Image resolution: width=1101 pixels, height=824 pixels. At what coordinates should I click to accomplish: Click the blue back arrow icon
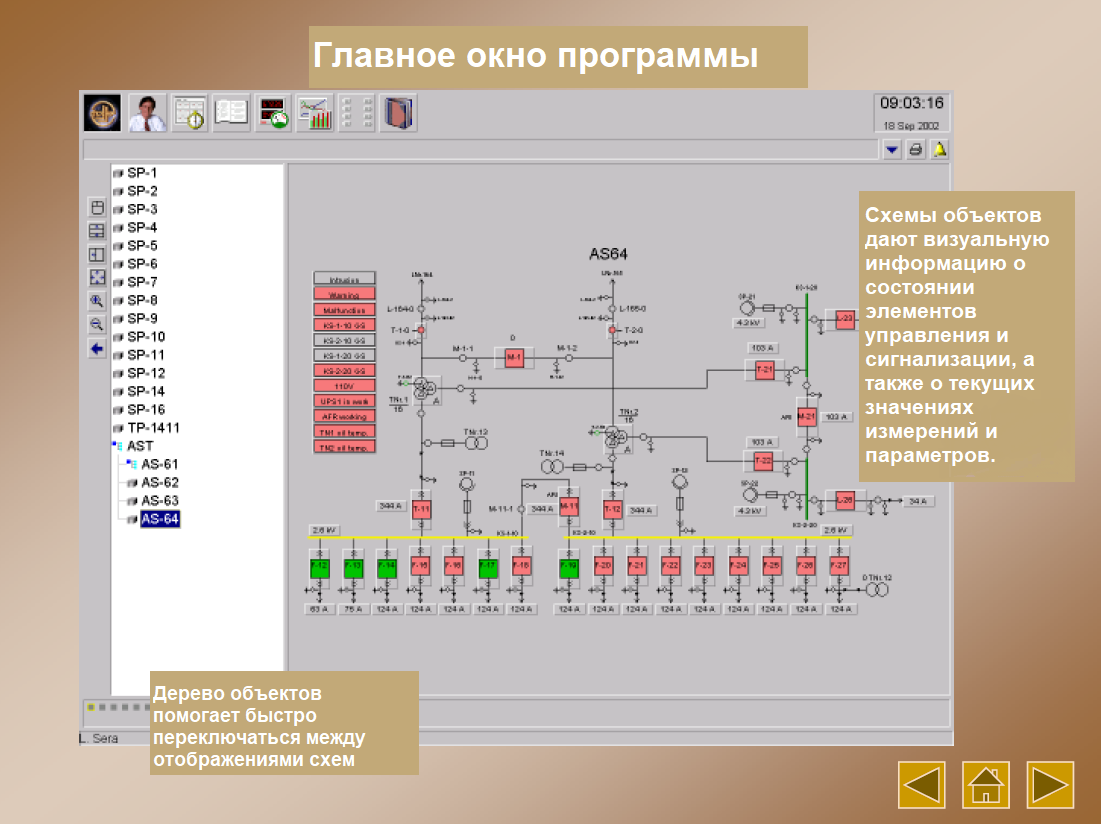click(x=97, y=348)
